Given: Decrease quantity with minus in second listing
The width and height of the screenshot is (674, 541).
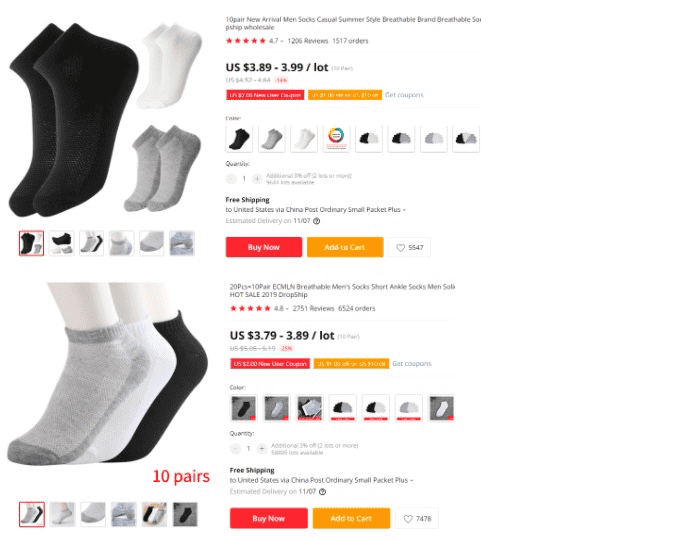Looking at the screenshot, I should click(x=235, y=449).
